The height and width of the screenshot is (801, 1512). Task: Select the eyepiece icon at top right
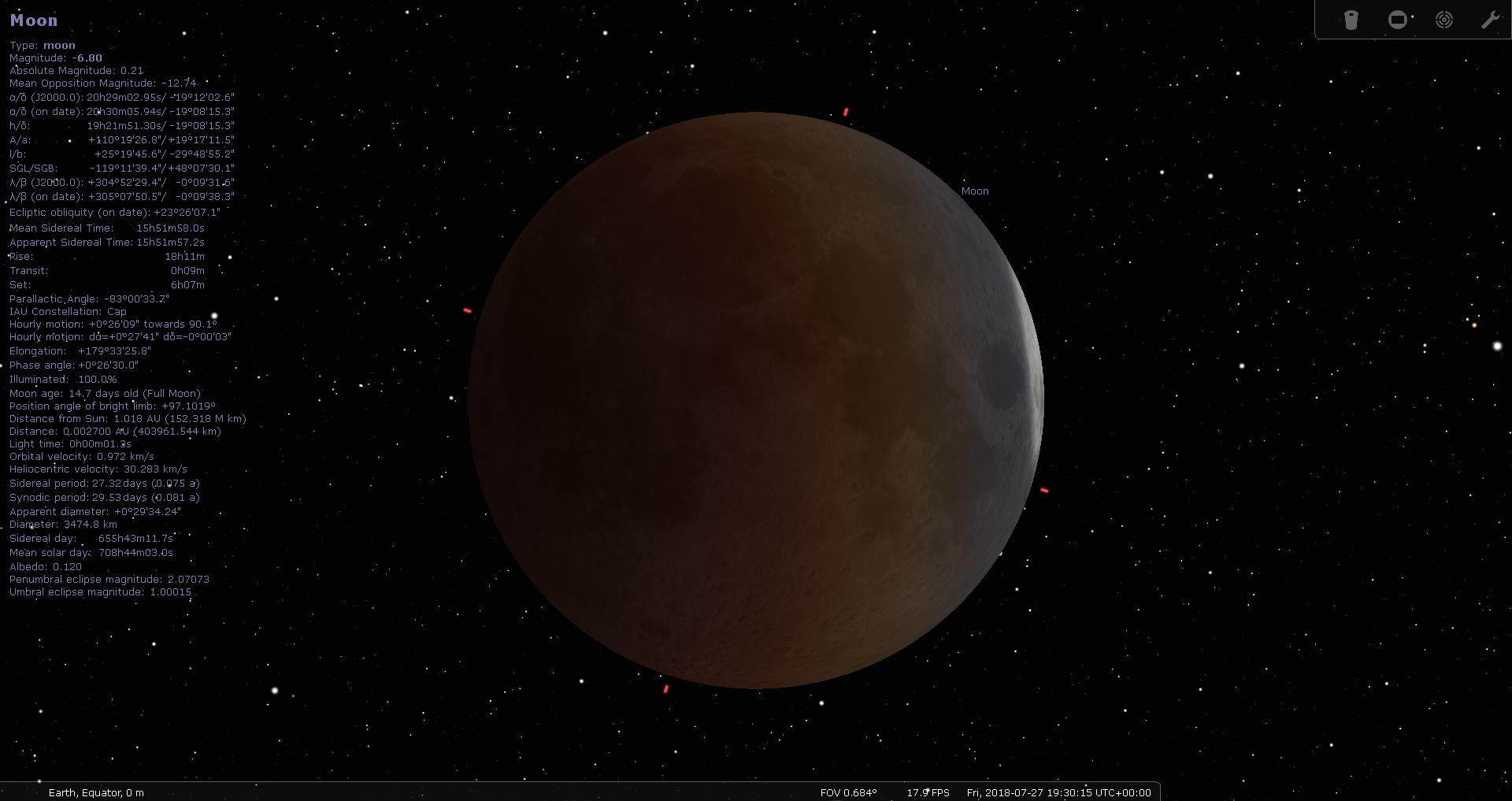1352,20
